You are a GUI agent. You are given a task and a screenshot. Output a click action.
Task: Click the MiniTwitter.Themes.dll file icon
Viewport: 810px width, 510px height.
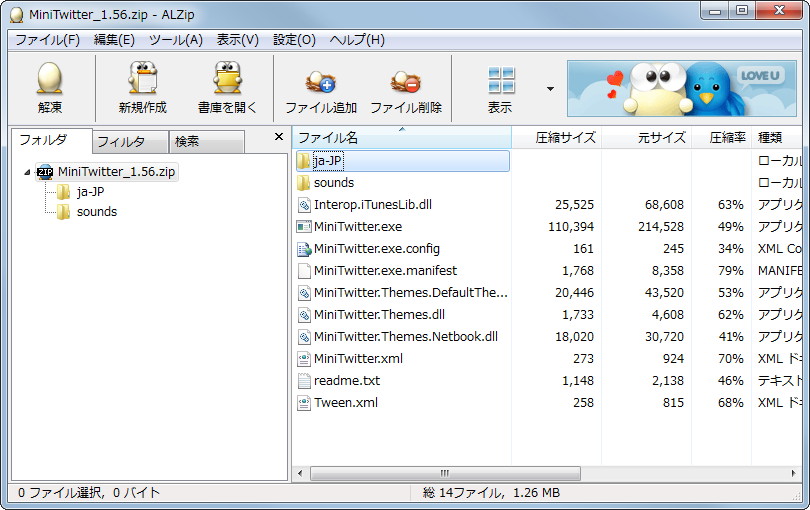click(x=304, y=315)
